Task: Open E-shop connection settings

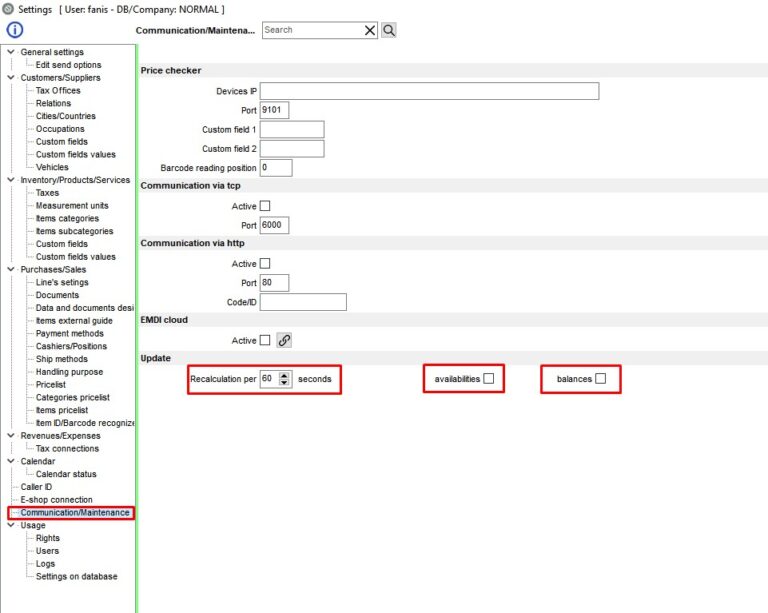Action: pos(56,500)
